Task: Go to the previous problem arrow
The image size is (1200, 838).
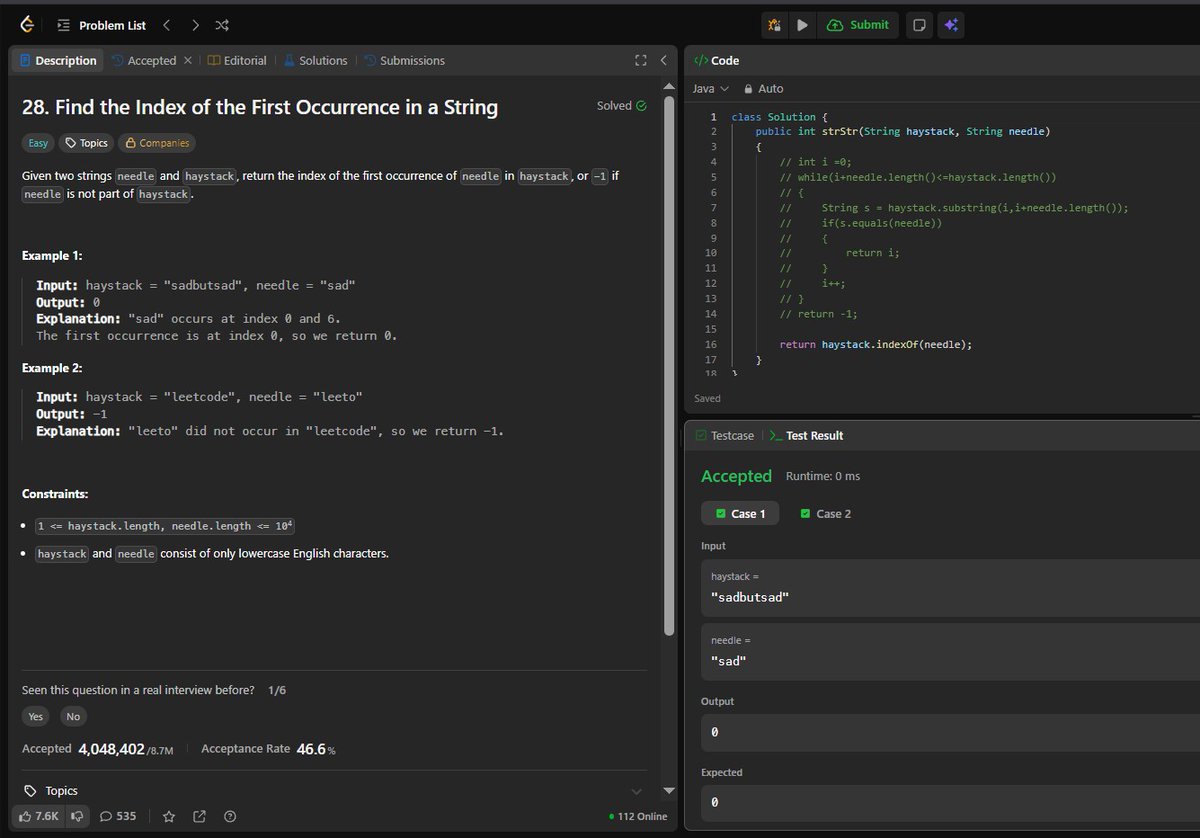Action: (167, 25)
